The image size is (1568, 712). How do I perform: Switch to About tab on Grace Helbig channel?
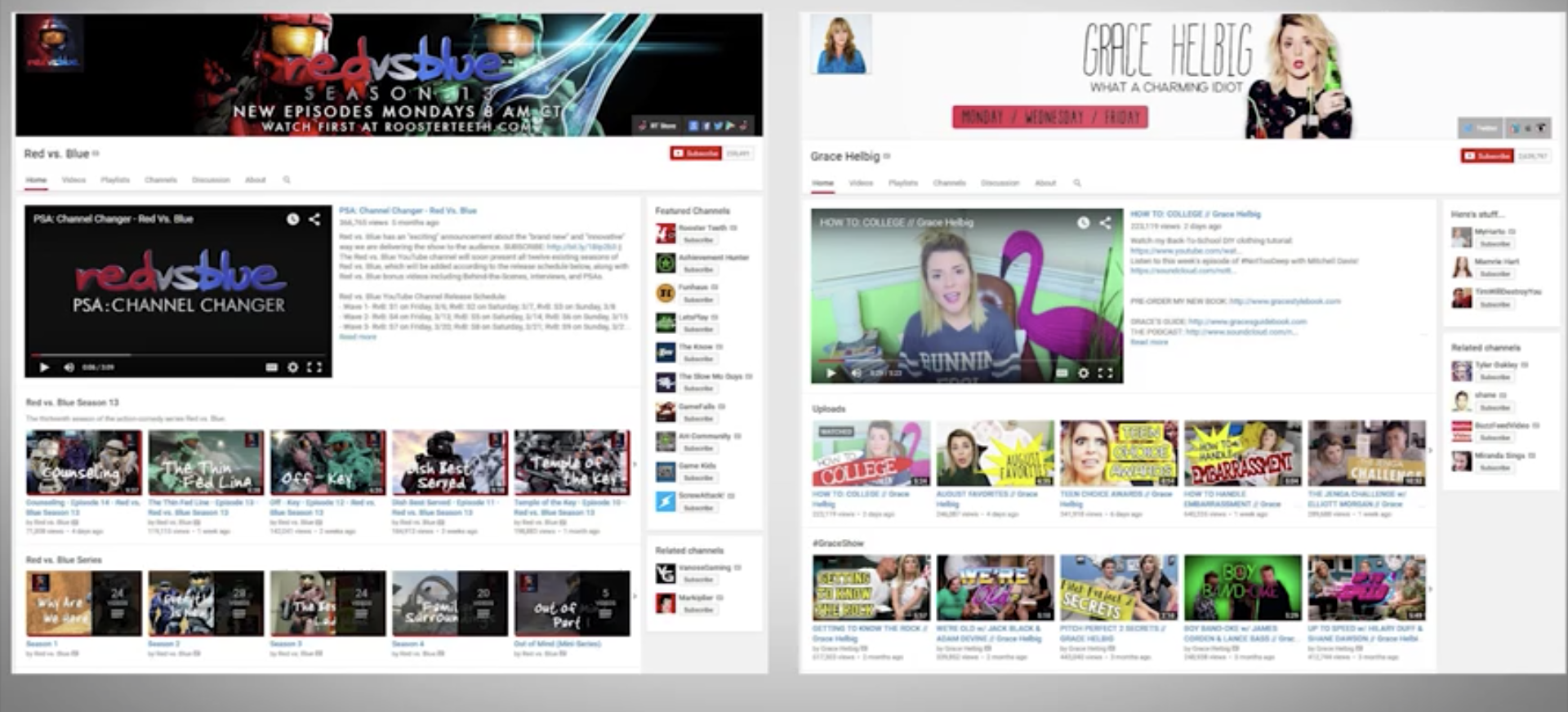(x=1045, y=183)
